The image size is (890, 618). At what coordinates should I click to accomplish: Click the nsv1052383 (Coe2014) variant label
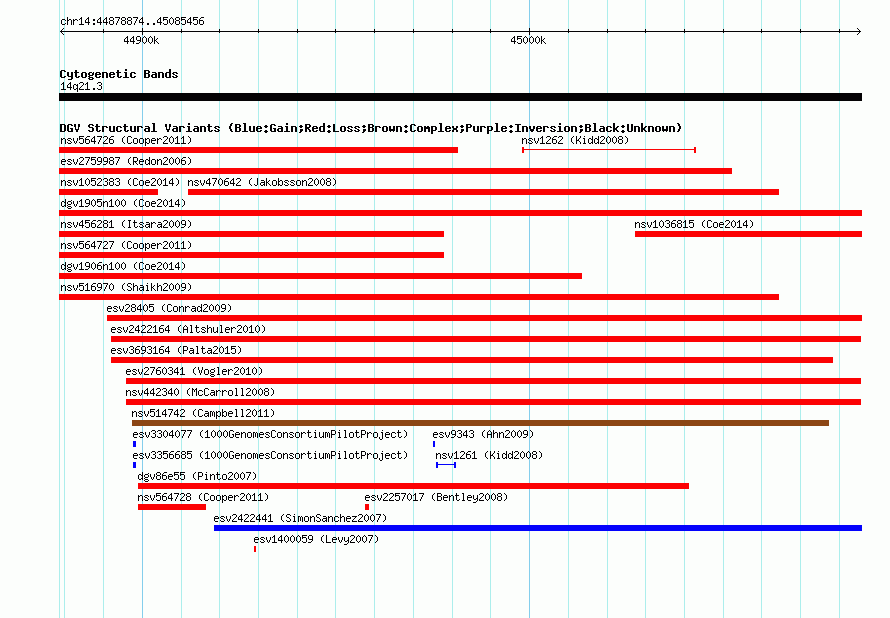[x=120, y=182]
